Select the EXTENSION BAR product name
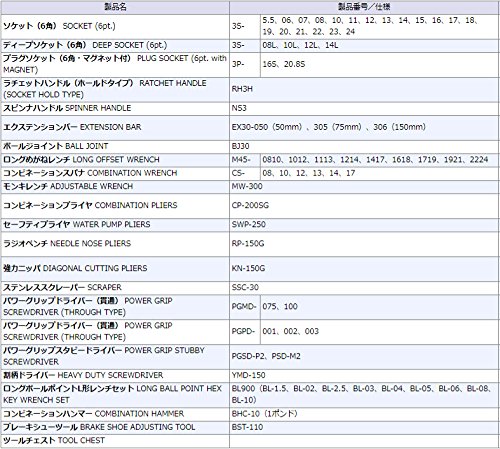Screen dimensions: 500x449 pos(115,127)
